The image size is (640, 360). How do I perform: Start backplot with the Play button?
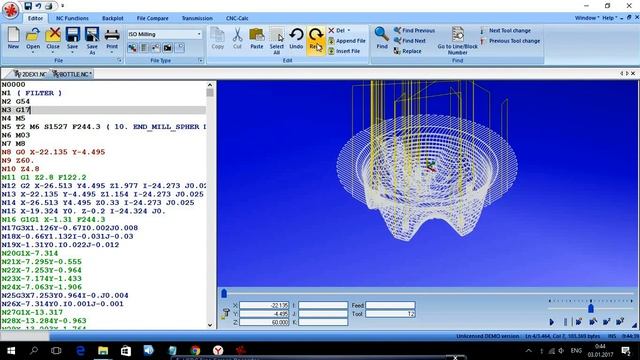(x=552, y=322)
